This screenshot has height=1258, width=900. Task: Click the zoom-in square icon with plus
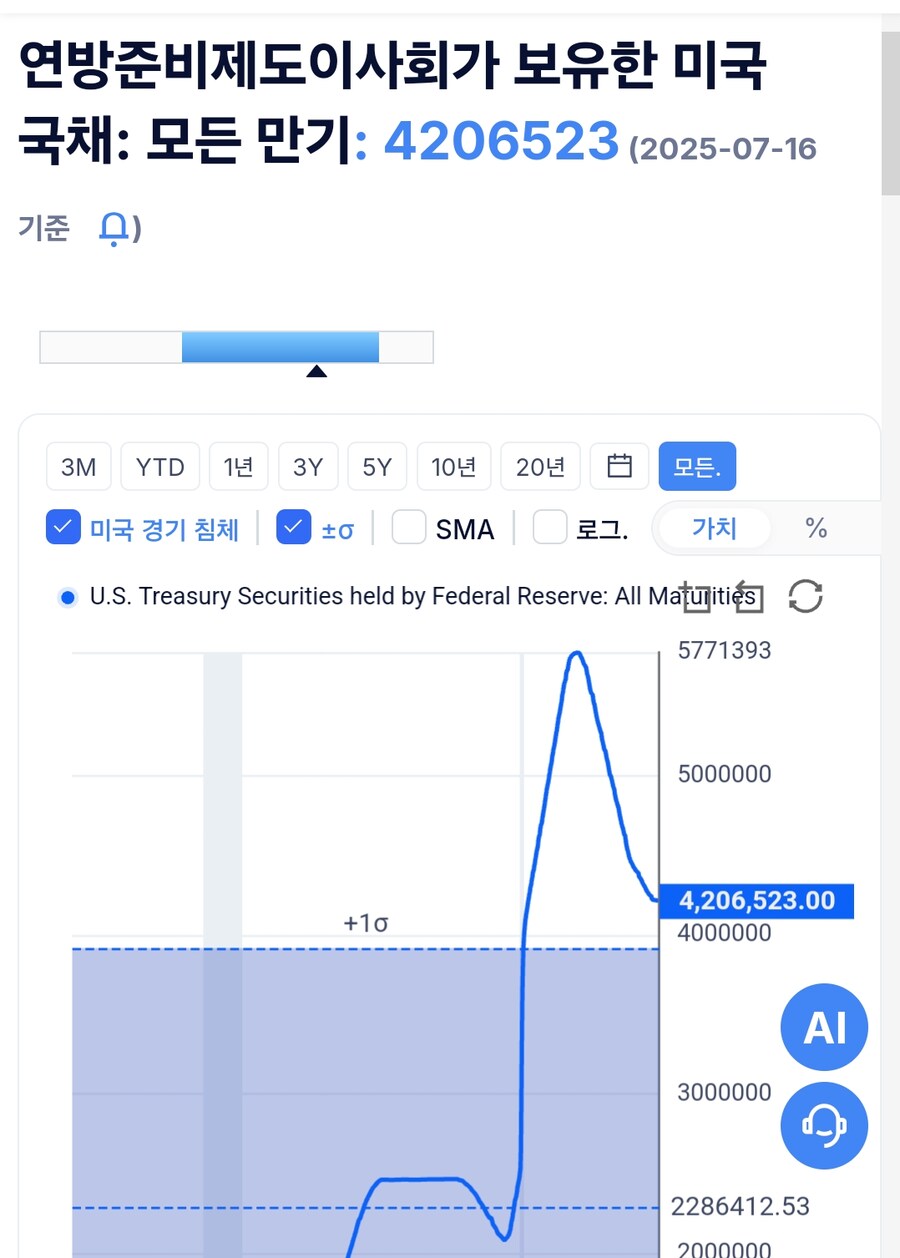tap(696, 597)
